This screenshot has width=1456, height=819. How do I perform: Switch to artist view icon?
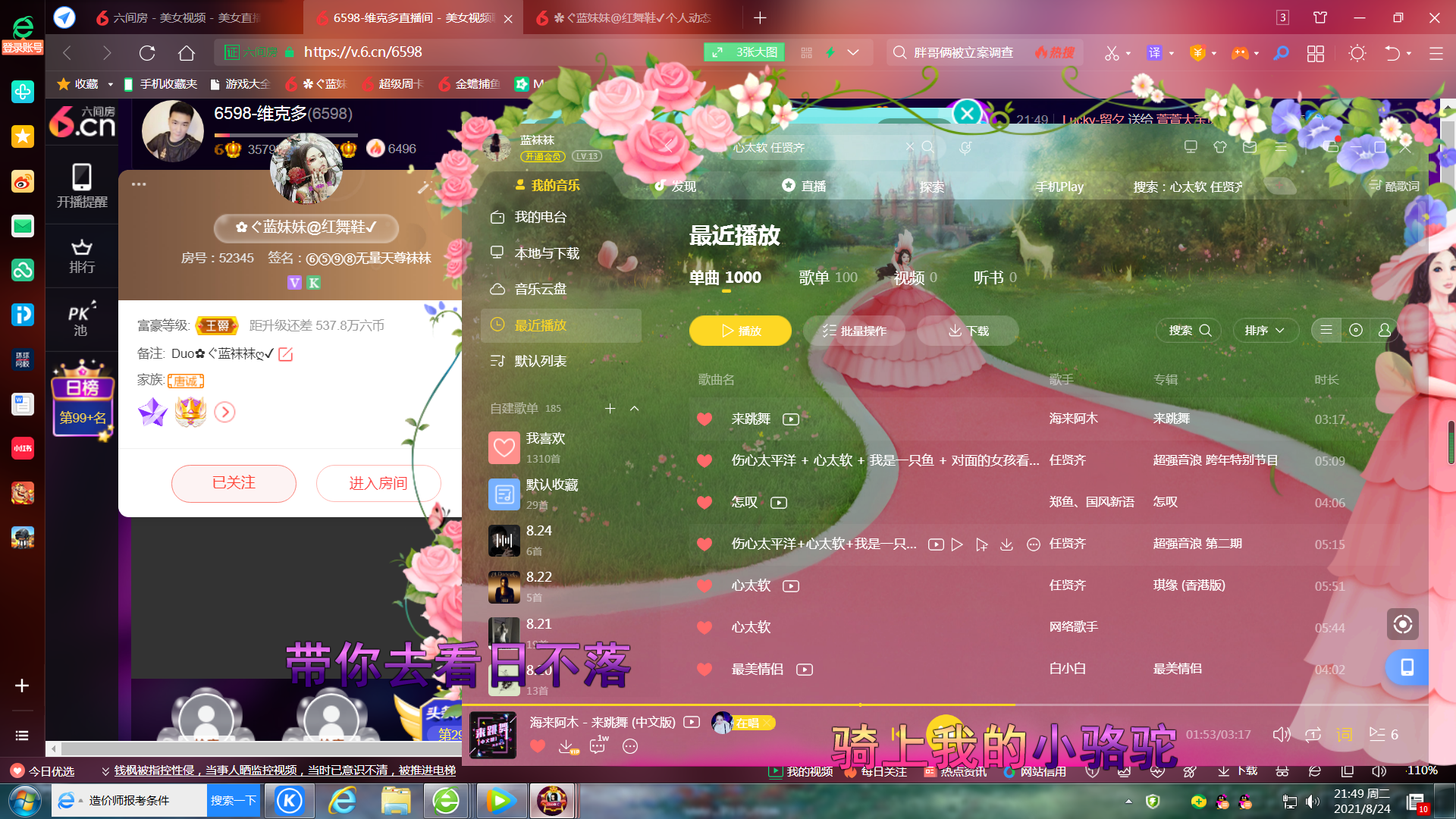[x=1385, y=330]
